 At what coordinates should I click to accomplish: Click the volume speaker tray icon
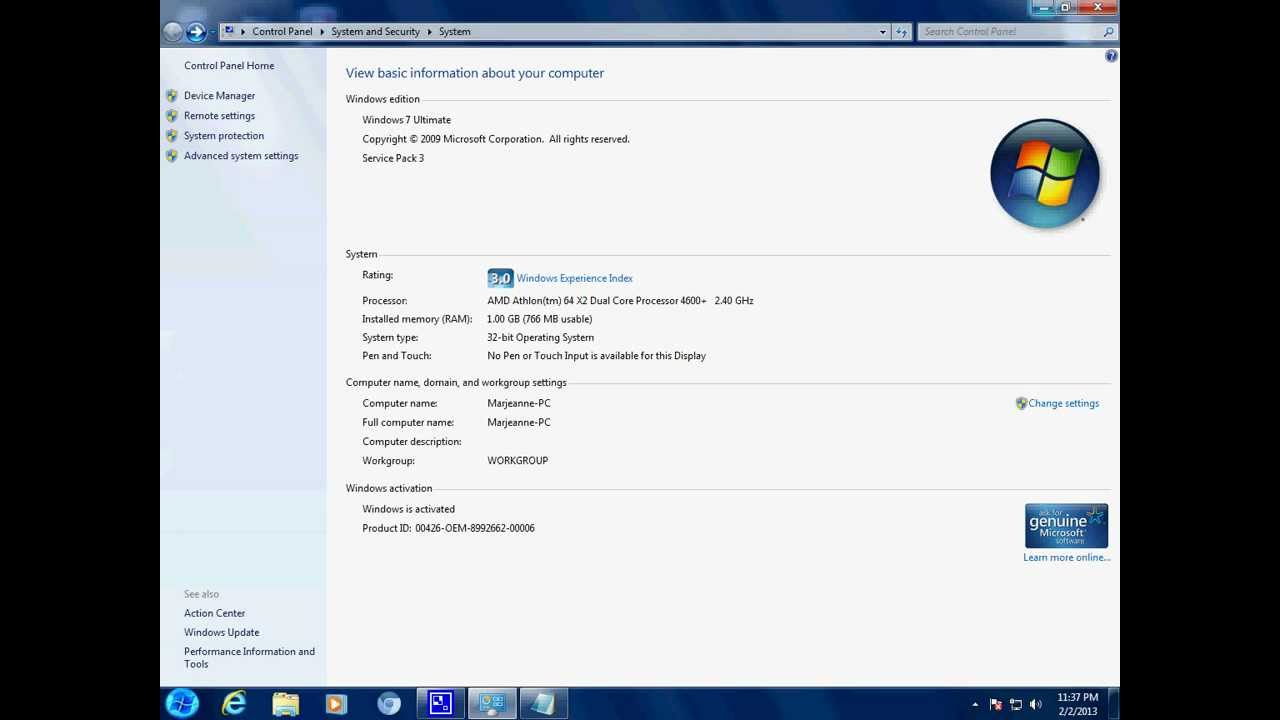(x=1036, y=705)
